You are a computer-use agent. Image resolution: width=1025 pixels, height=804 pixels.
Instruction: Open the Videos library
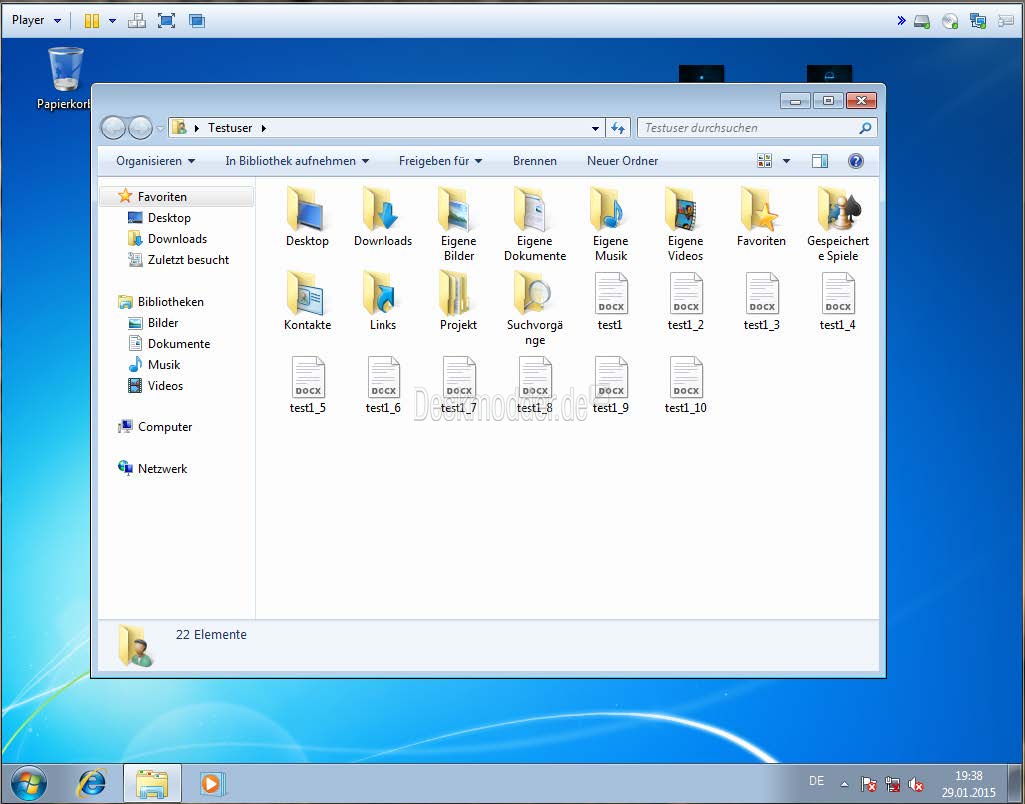[x=165, y=386]
